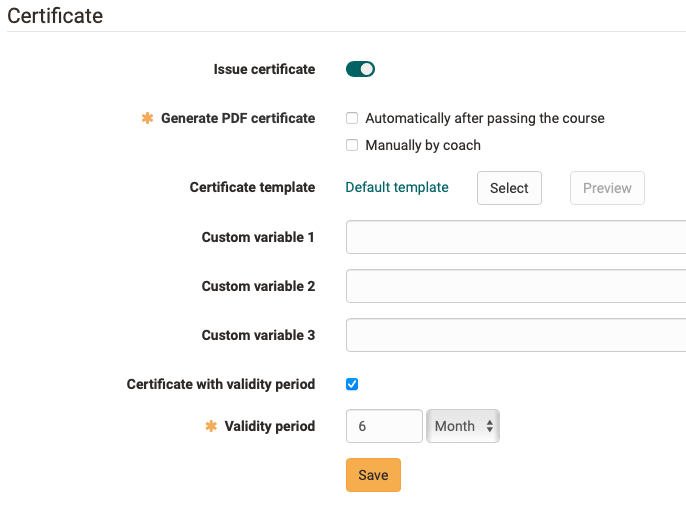Click the Certificate heading
This screenshot has width=686, height=507.
click(x=55, y=16)
